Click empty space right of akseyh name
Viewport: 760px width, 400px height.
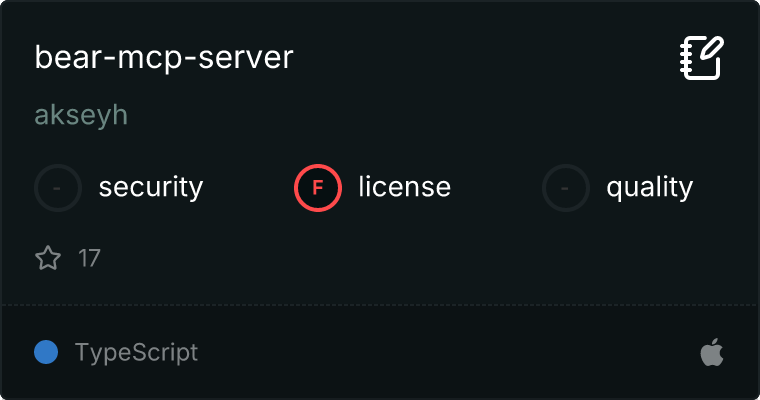pyautogui.click(x=400, y=115)
